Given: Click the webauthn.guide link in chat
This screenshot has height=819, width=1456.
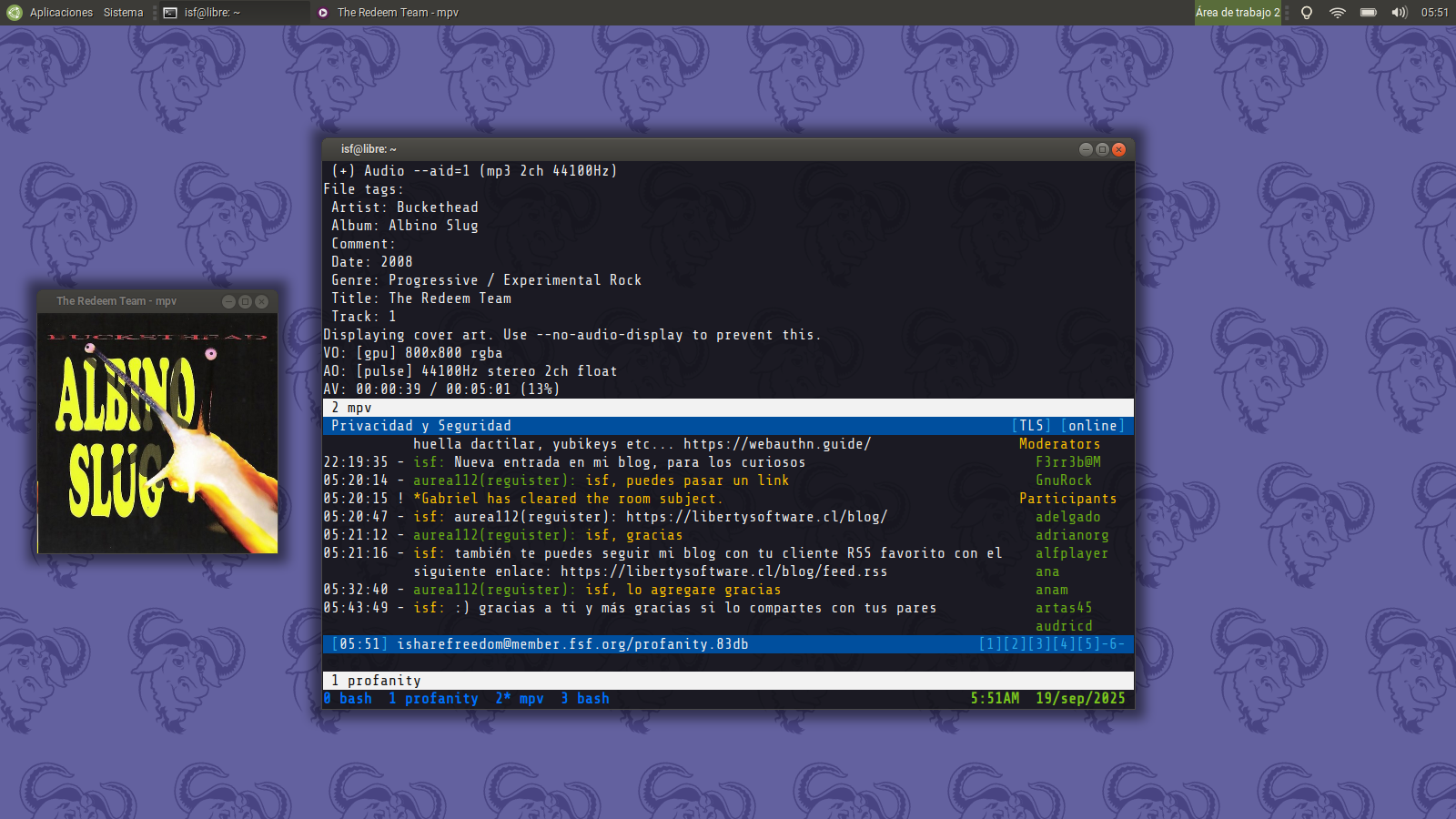Looking at the screenshot, I should (x=776, y=444).
